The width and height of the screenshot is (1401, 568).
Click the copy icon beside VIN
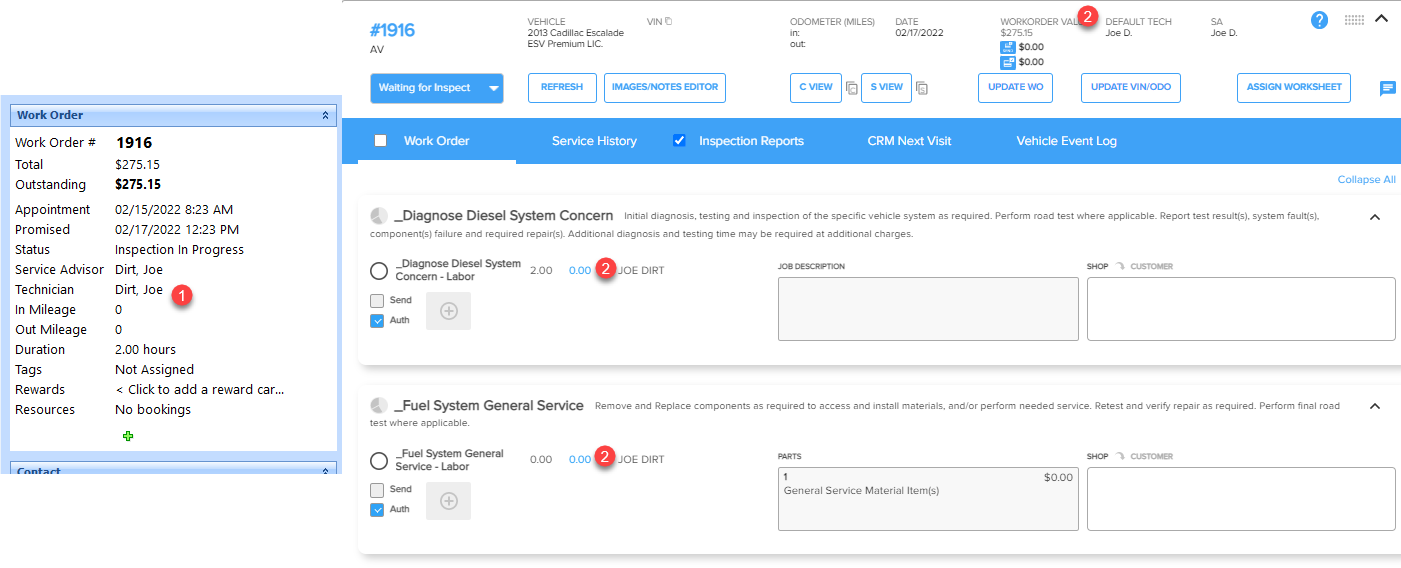tap(669, 21)
